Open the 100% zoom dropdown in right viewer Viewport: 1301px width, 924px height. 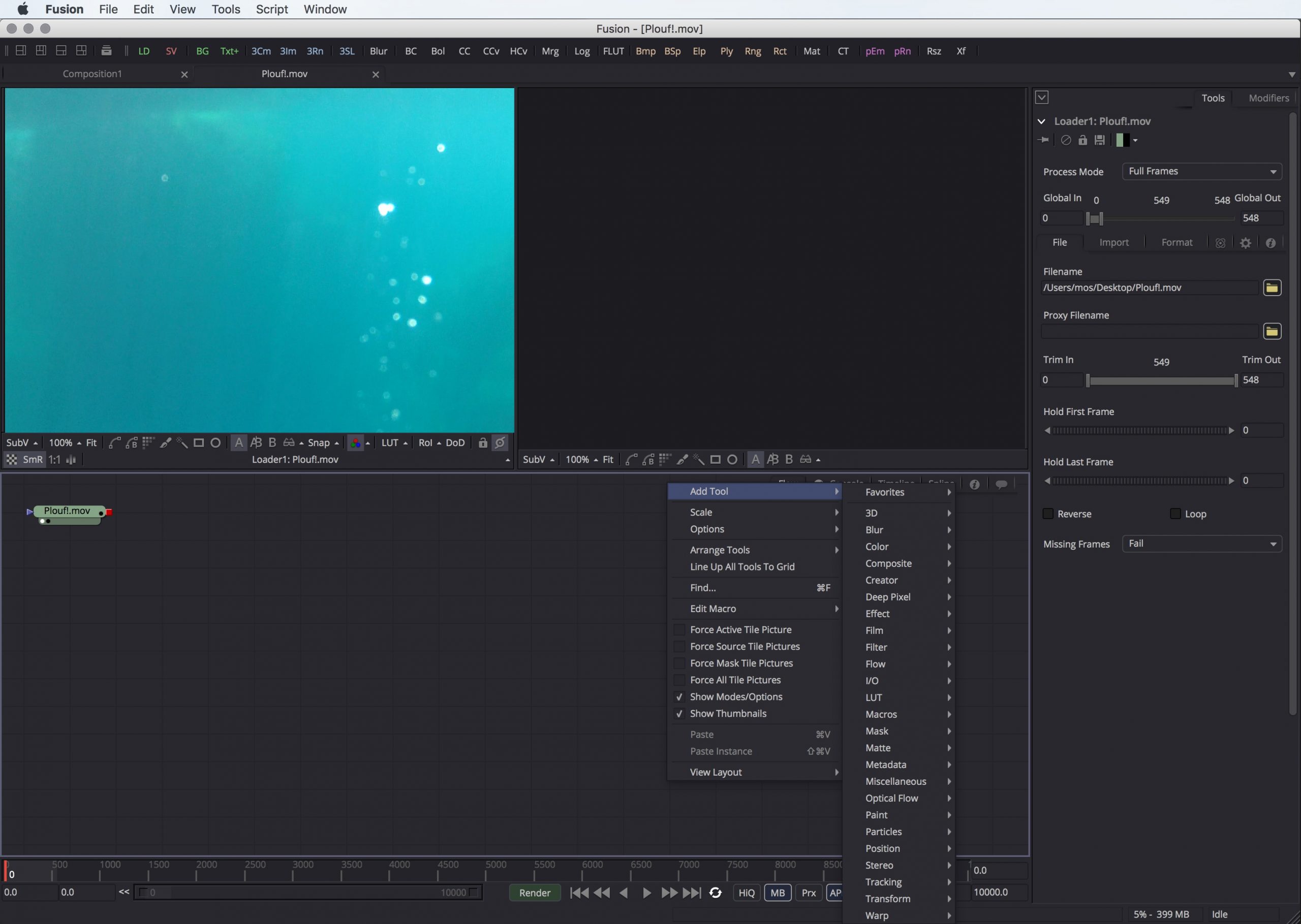(581, 459)
